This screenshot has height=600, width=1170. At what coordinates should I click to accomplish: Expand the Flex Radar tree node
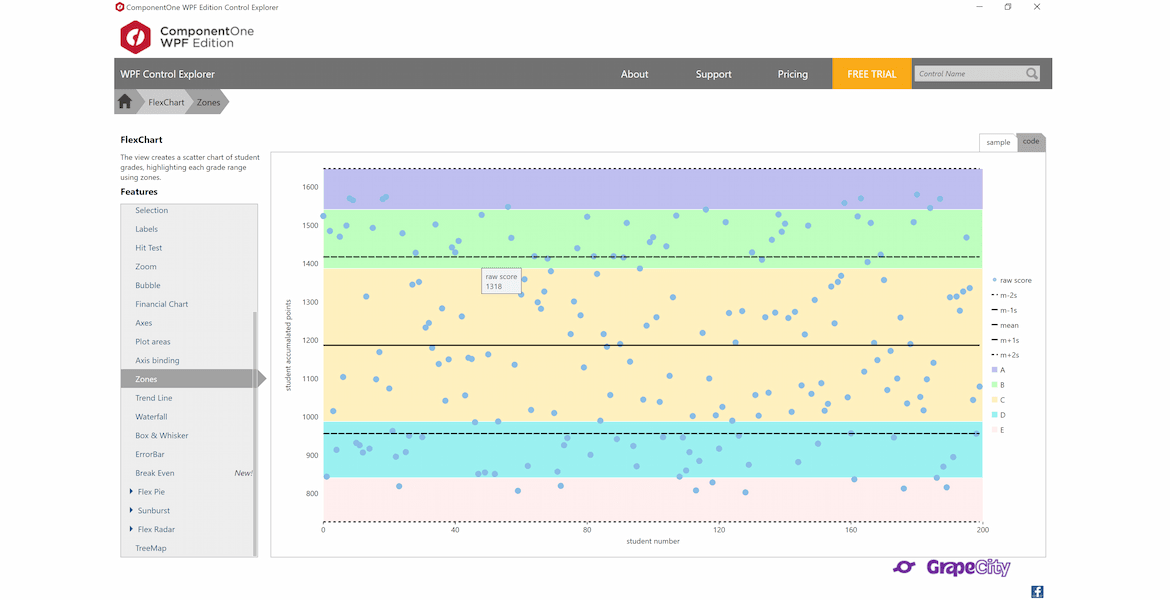131,529
